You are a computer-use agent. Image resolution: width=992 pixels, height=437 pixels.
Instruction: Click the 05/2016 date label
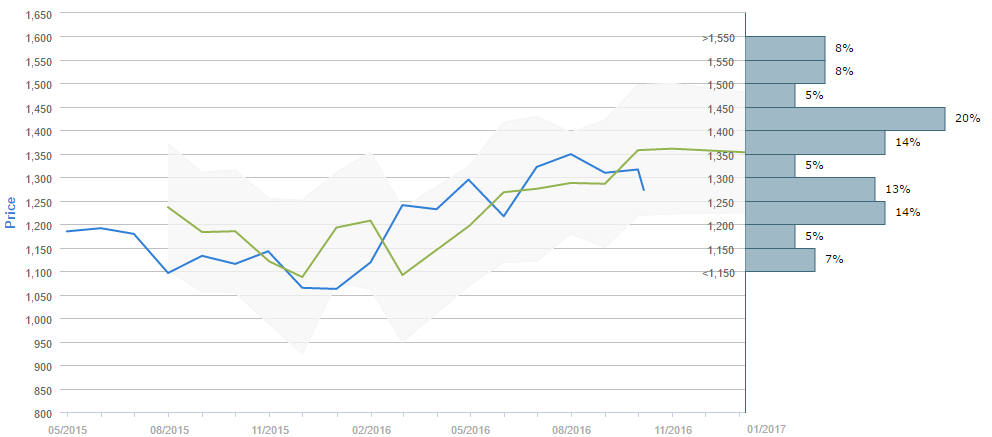(x=471, y=429)
